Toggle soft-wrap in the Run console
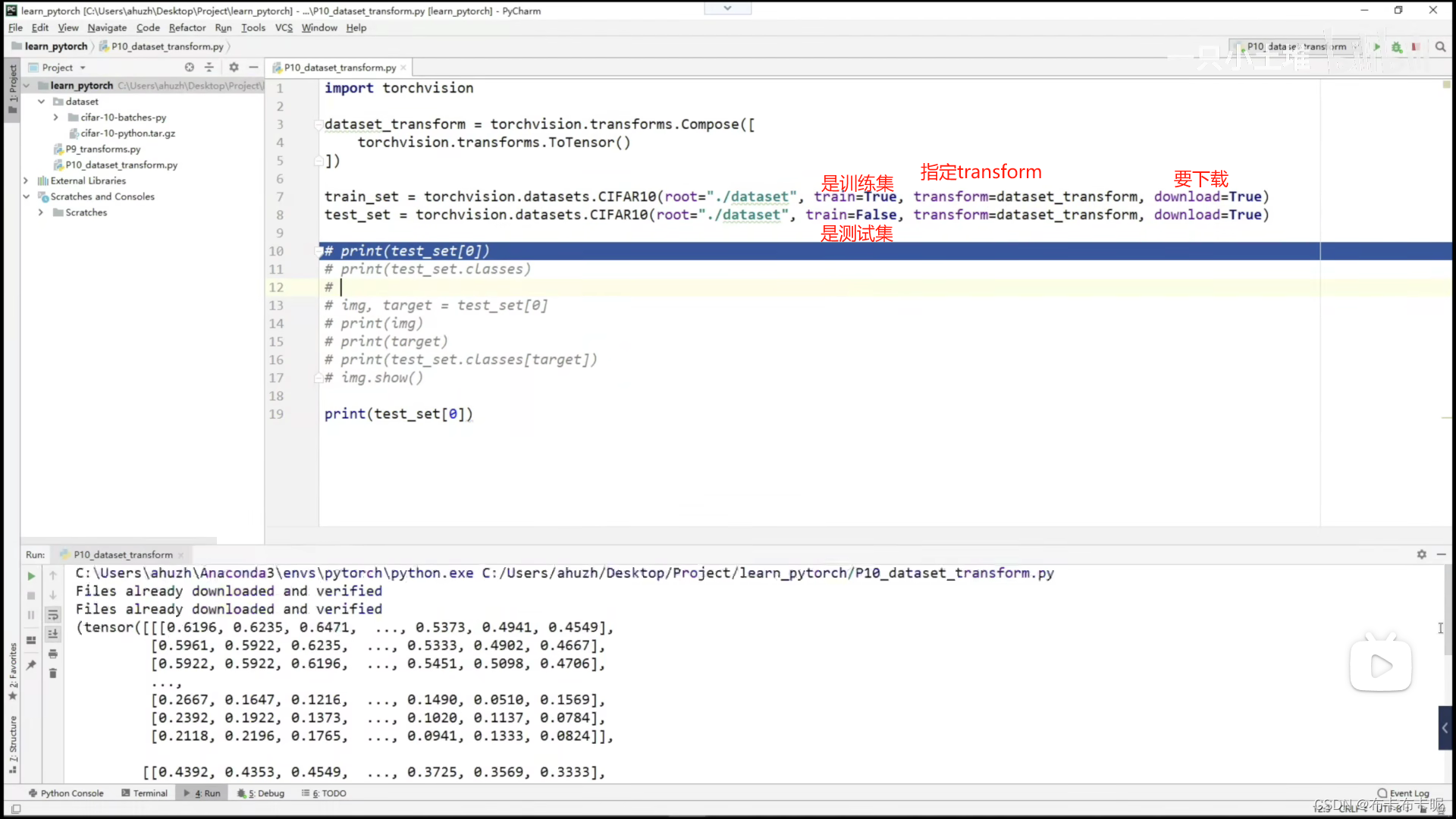This screenshot has width=1456, height=819. (x=53, y=615)
